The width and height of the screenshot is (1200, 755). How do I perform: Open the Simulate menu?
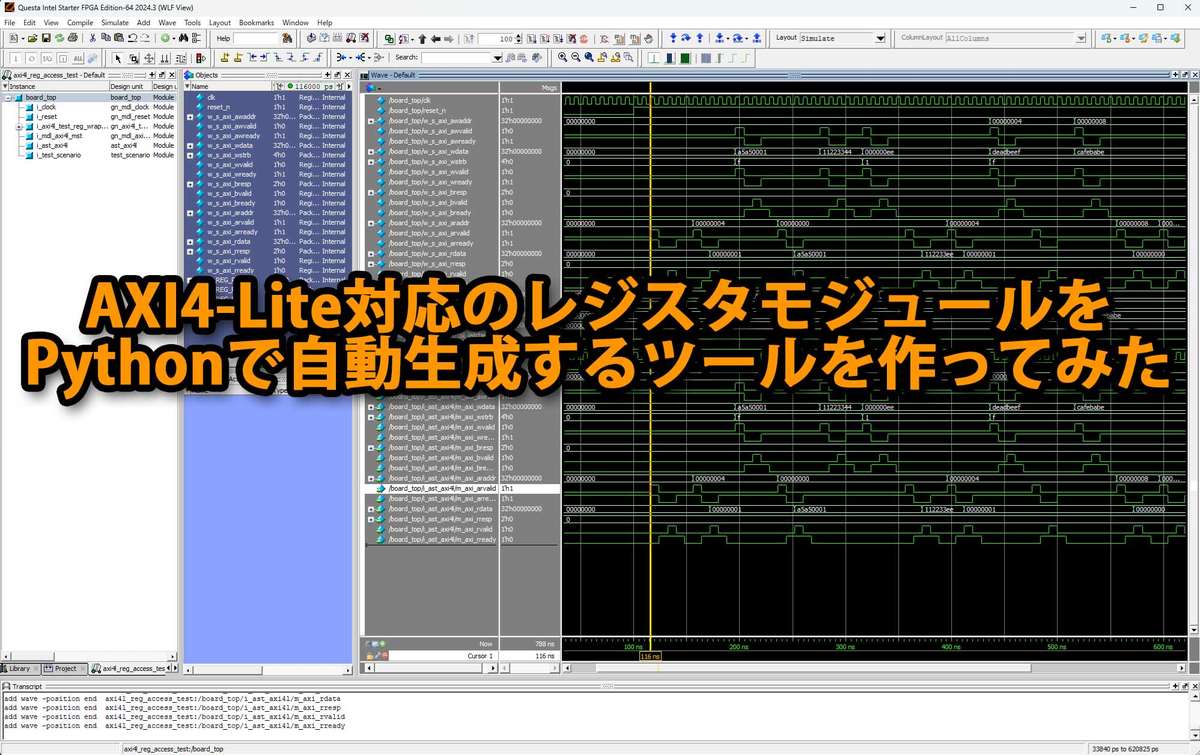114,22
